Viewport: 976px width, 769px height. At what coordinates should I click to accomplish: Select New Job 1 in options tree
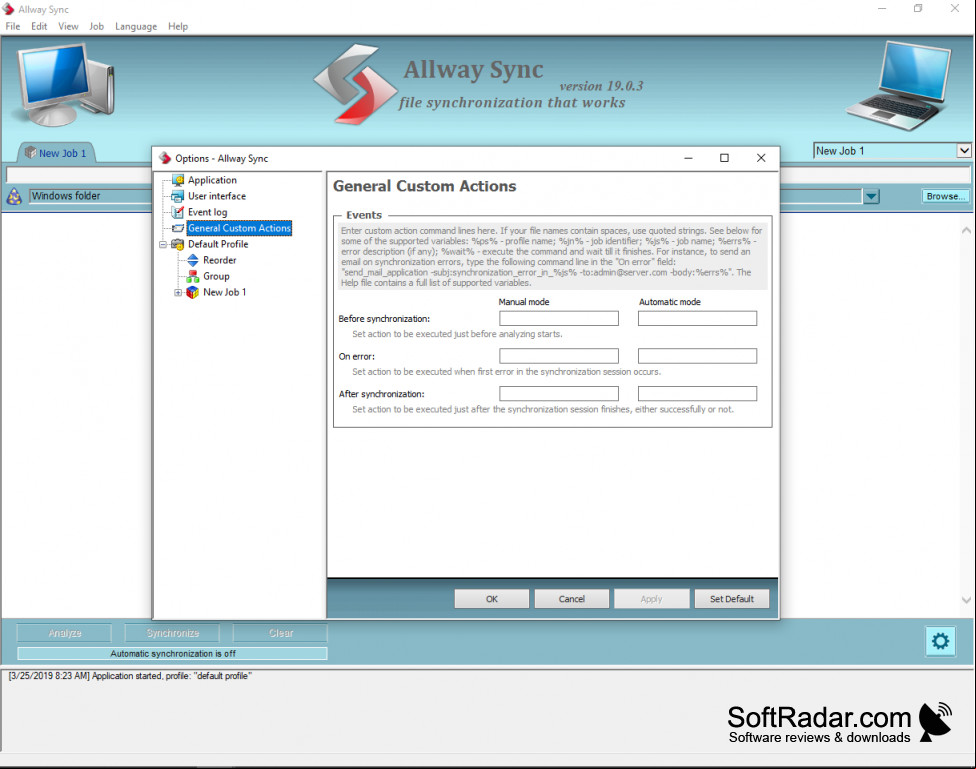click(224, 292)
